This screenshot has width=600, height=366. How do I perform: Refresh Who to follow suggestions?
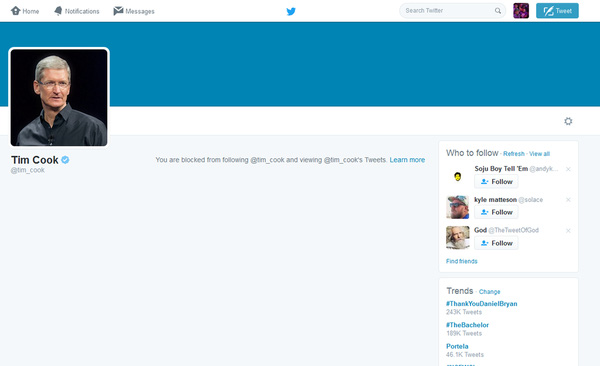(x=514, y=154)
